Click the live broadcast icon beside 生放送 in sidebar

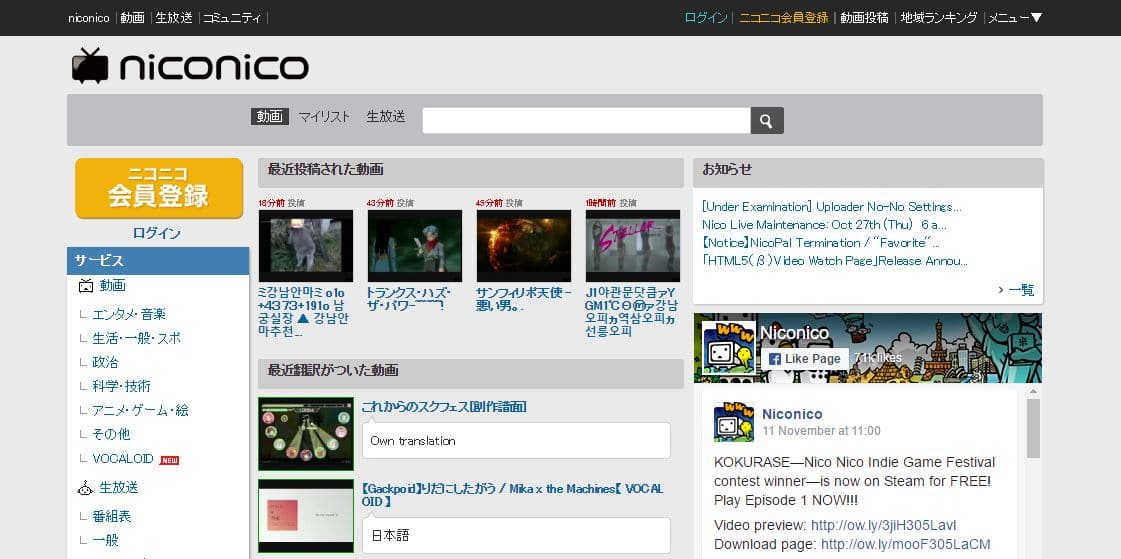tap(86, 488)
